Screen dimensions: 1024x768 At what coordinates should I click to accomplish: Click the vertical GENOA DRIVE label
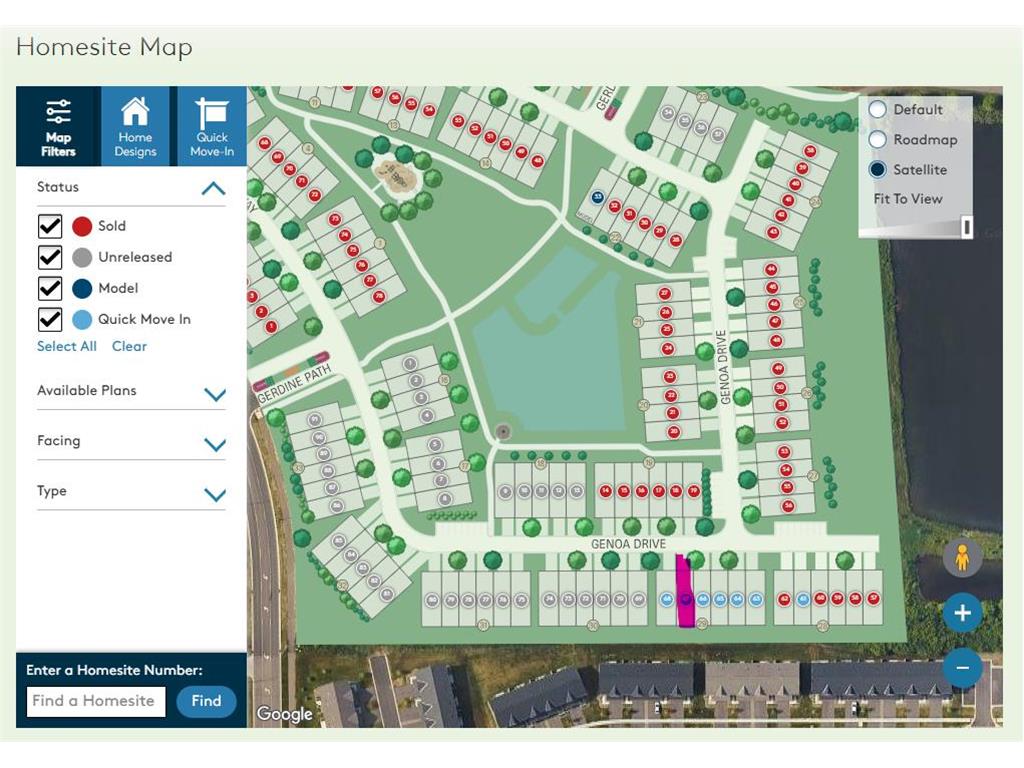722,368
